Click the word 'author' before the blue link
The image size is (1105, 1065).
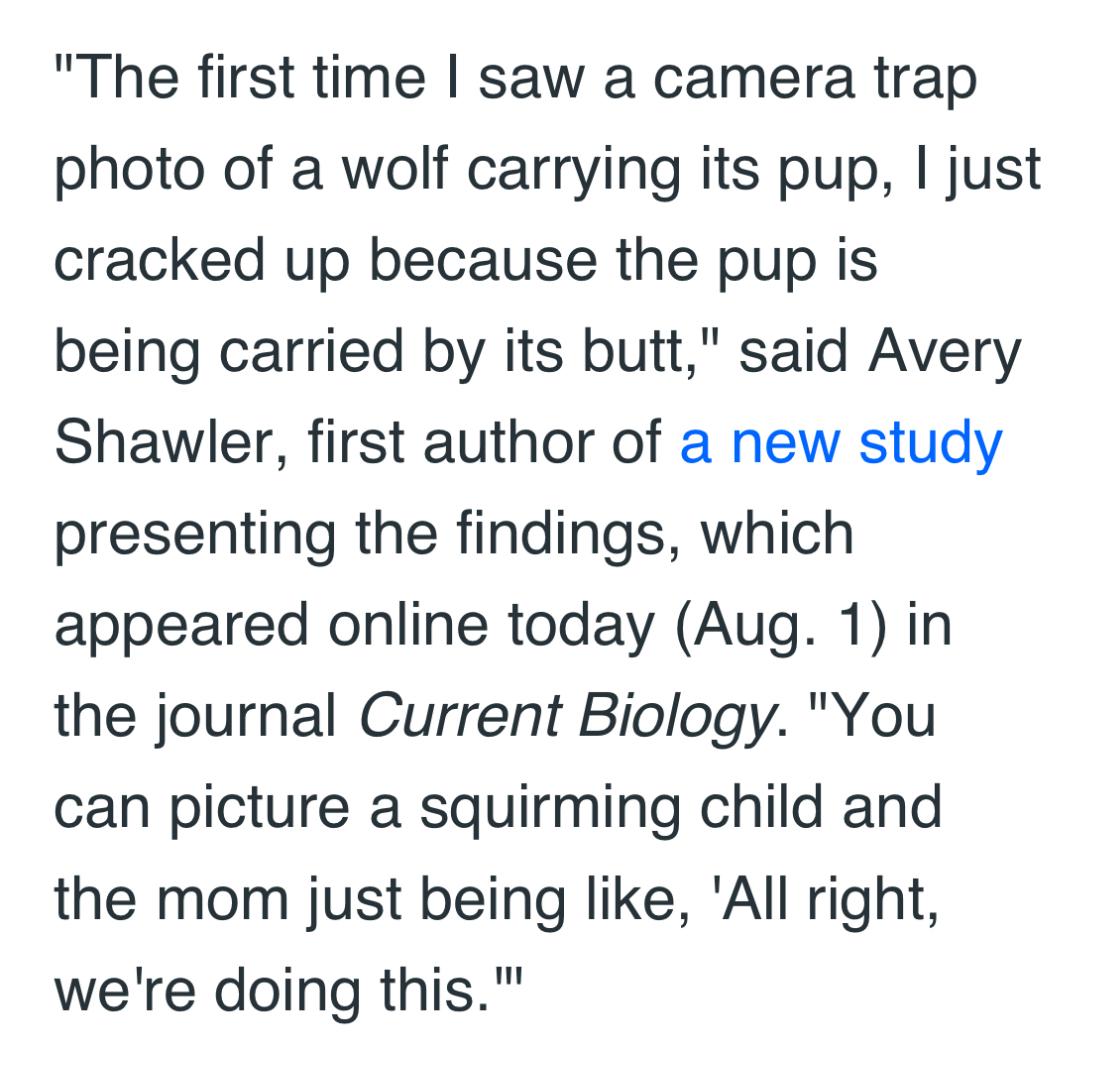(x=507, y=443)
